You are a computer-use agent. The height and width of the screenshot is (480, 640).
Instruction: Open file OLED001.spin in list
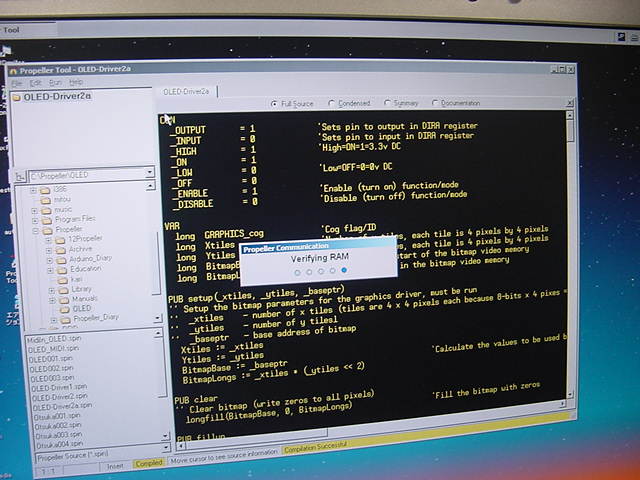(51, 359)
